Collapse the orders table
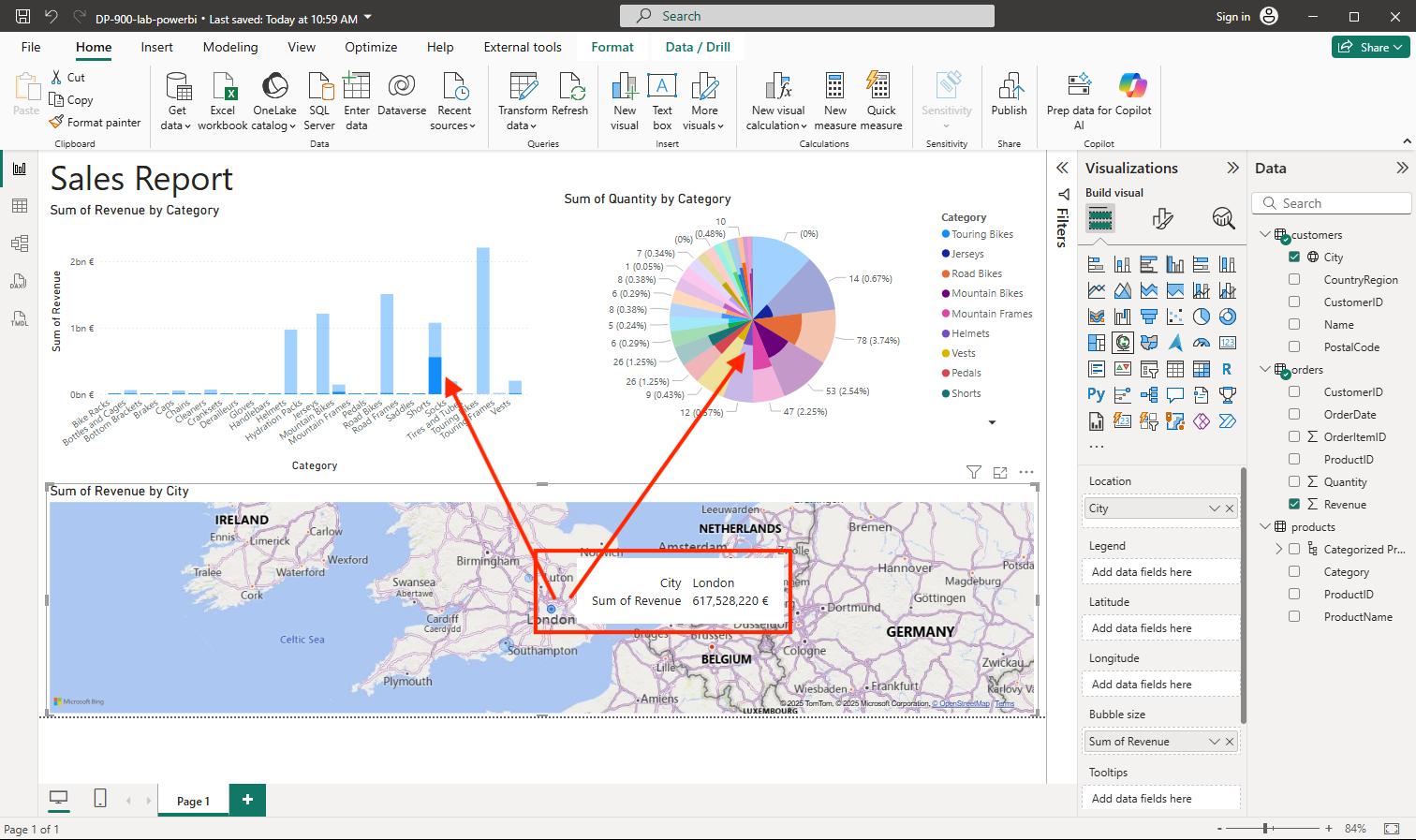The height and width of the screenshot is (840, 1416). pyautogui.click(x=1264, y=369)
